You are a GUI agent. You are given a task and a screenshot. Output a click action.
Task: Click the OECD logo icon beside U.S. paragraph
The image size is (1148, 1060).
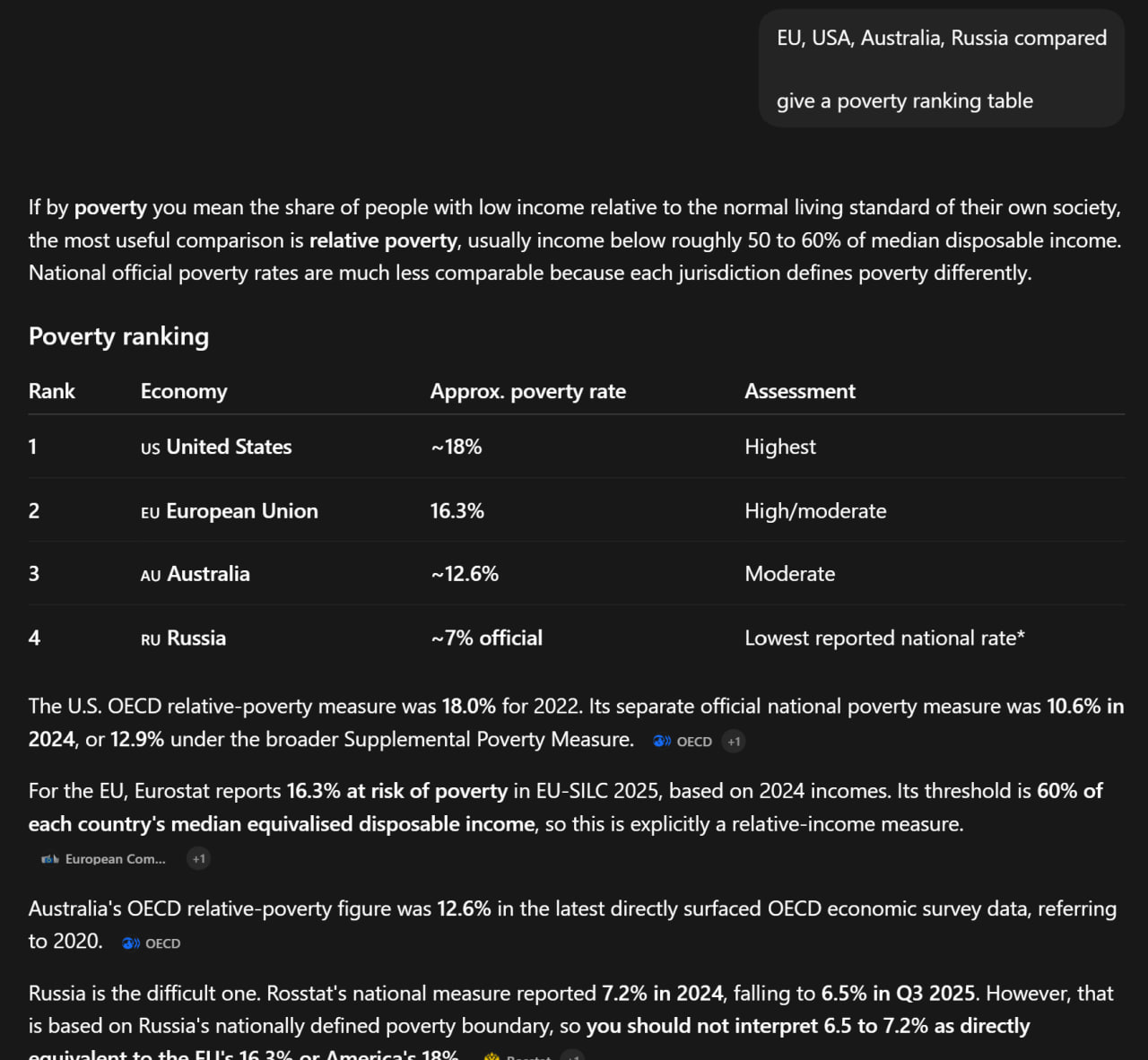click(662, 742)
